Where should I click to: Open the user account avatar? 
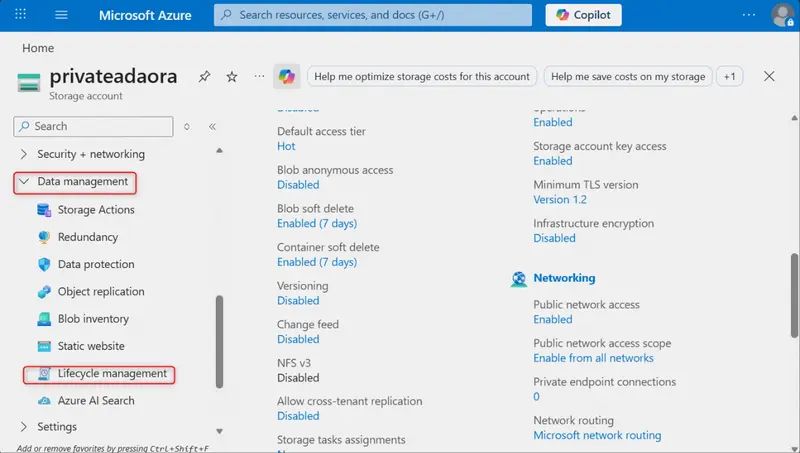[x=782, y=15]
